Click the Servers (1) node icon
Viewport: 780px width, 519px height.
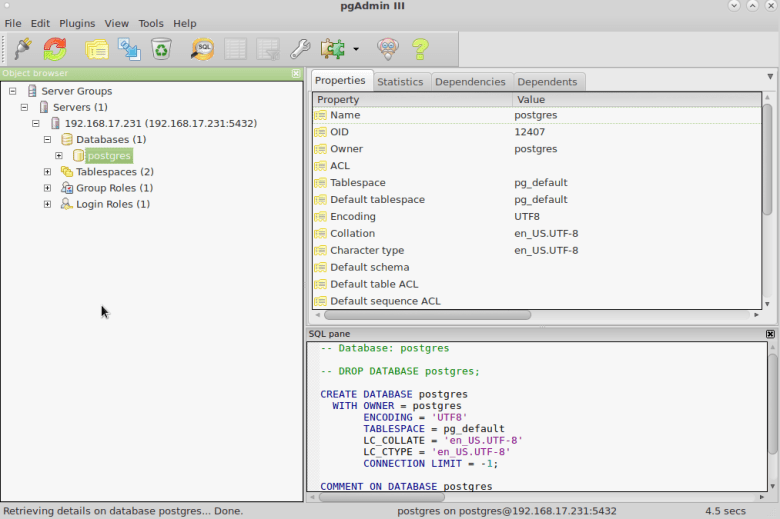pos(44,107)
